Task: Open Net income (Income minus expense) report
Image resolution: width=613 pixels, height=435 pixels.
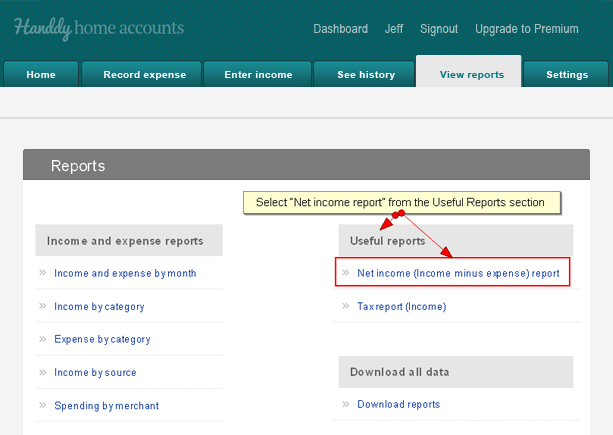Action: (x=458, y=273)
